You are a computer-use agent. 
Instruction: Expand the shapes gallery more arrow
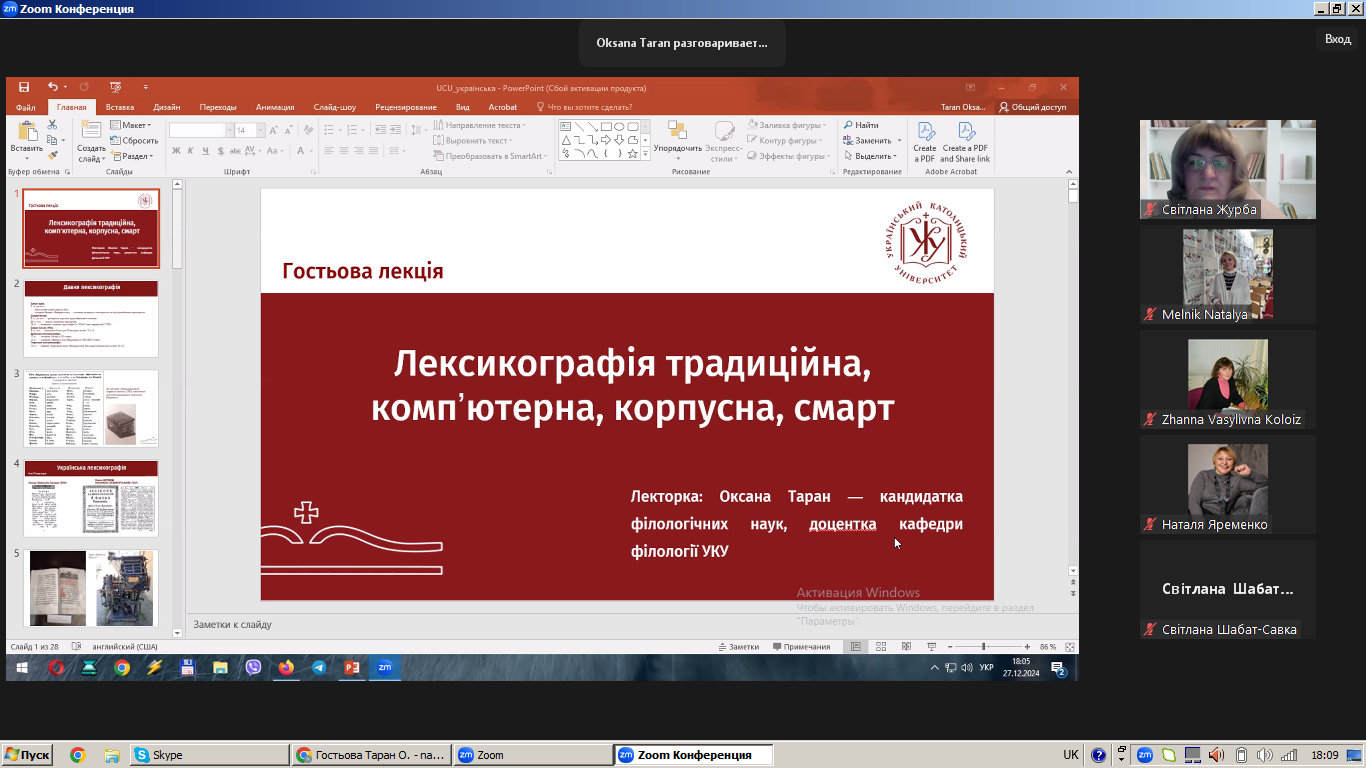point(645,155)
